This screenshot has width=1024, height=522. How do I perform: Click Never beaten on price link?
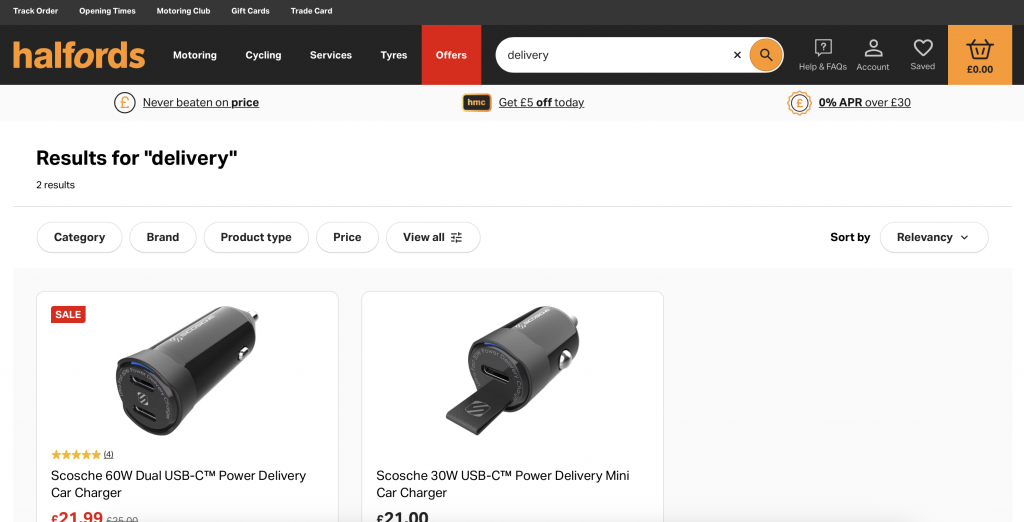(201, 103)
